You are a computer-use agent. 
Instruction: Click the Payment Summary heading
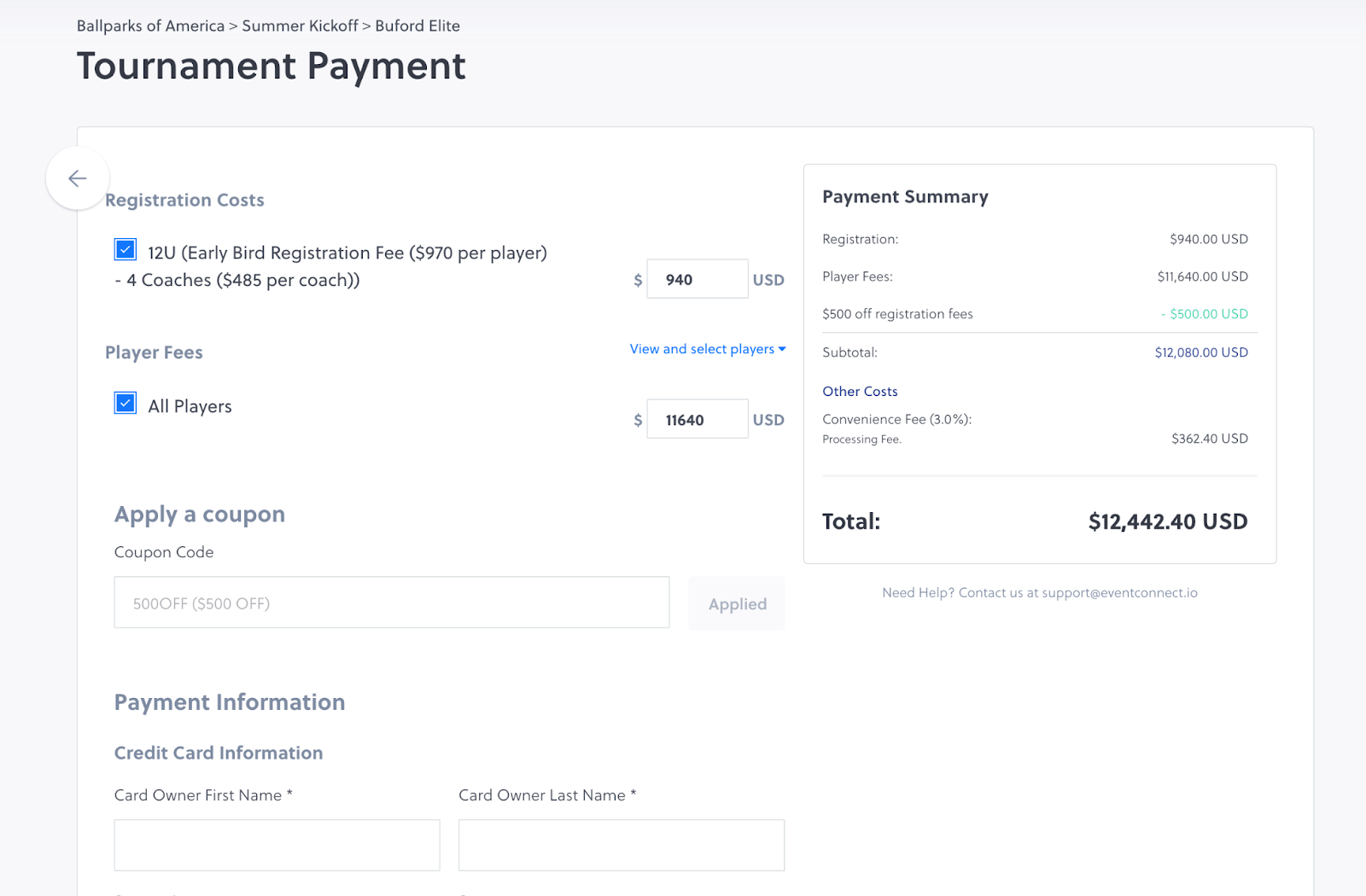click(905, 197)
